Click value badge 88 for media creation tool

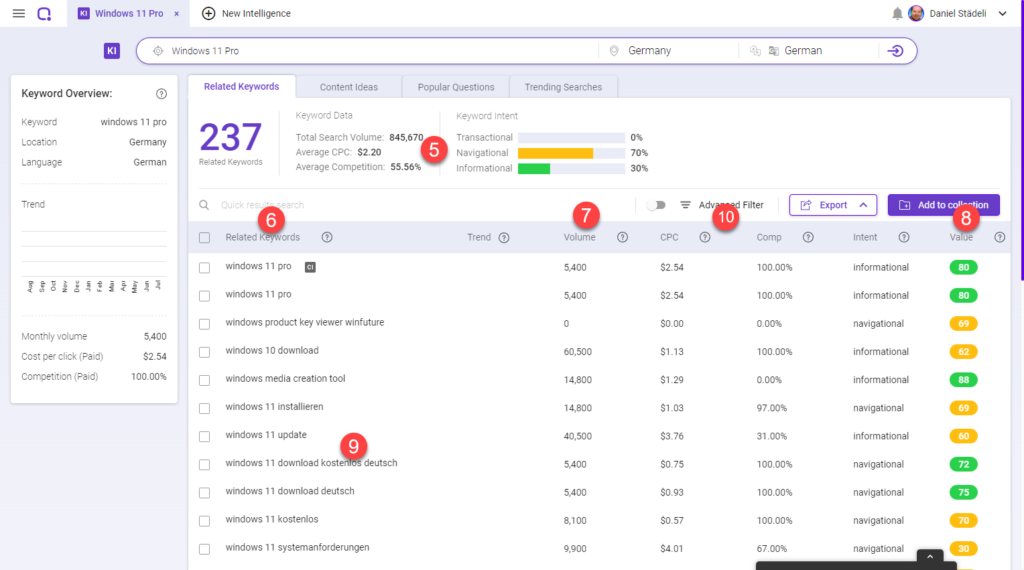tap(963, 380)
